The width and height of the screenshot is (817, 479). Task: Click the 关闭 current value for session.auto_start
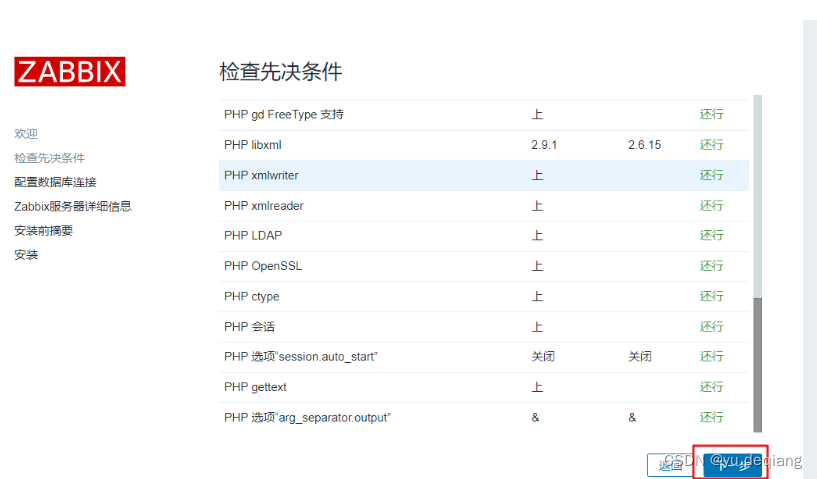pos(543,357)
